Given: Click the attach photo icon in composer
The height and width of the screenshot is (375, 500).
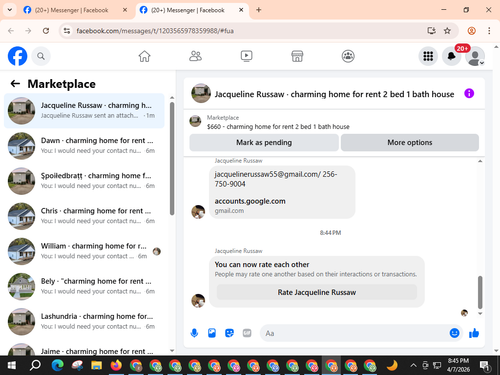Looking at the screenshot, I should click(x=212, y=333).
